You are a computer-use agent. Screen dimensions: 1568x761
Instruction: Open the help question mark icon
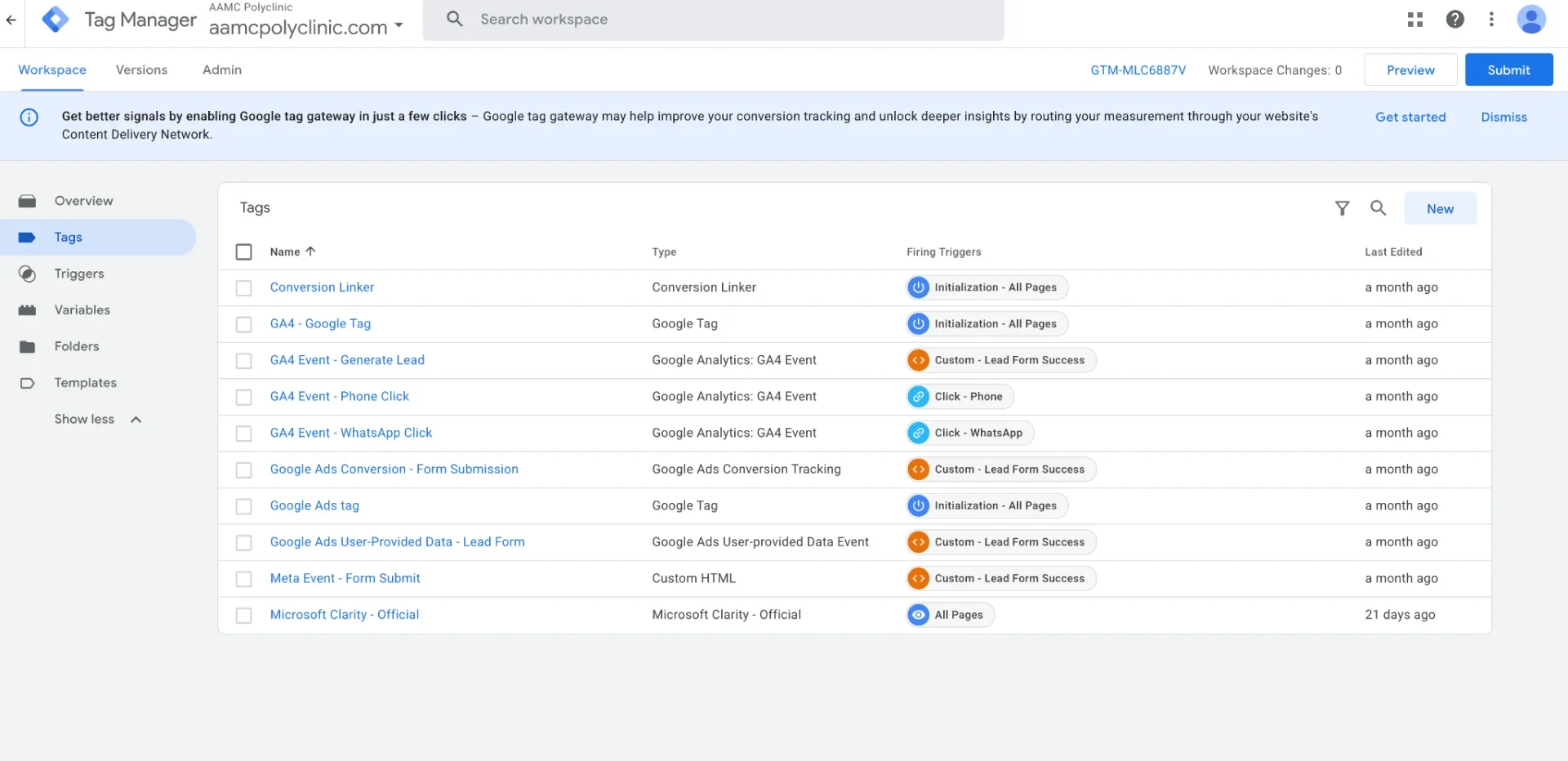1454,20
